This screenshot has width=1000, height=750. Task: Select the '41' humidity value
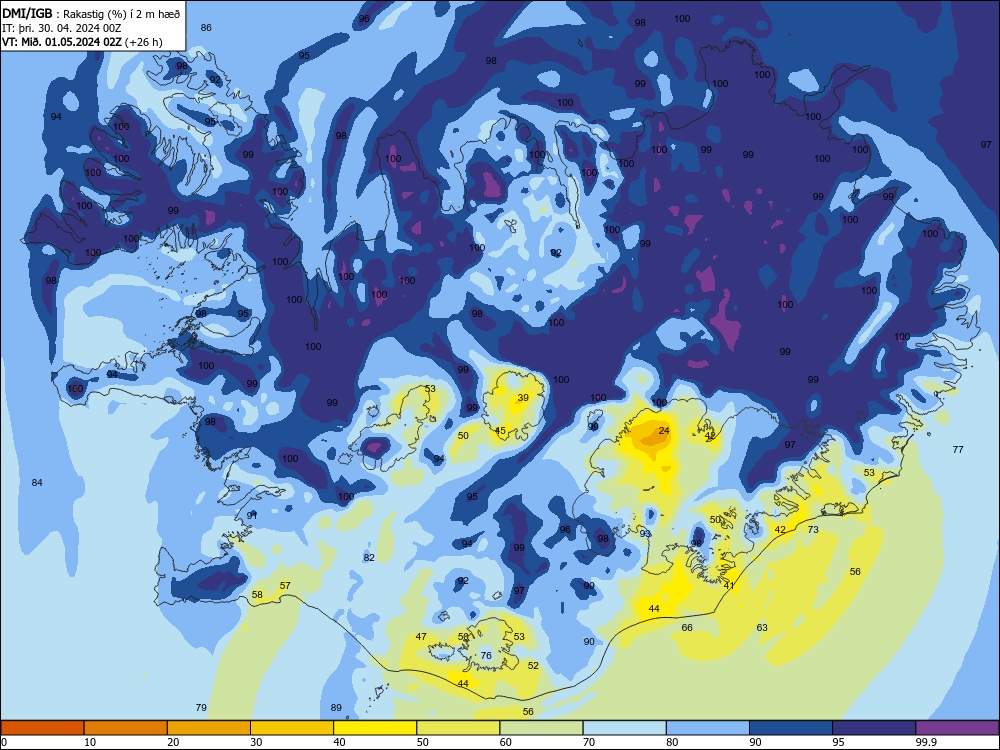(x=729, y=585)
